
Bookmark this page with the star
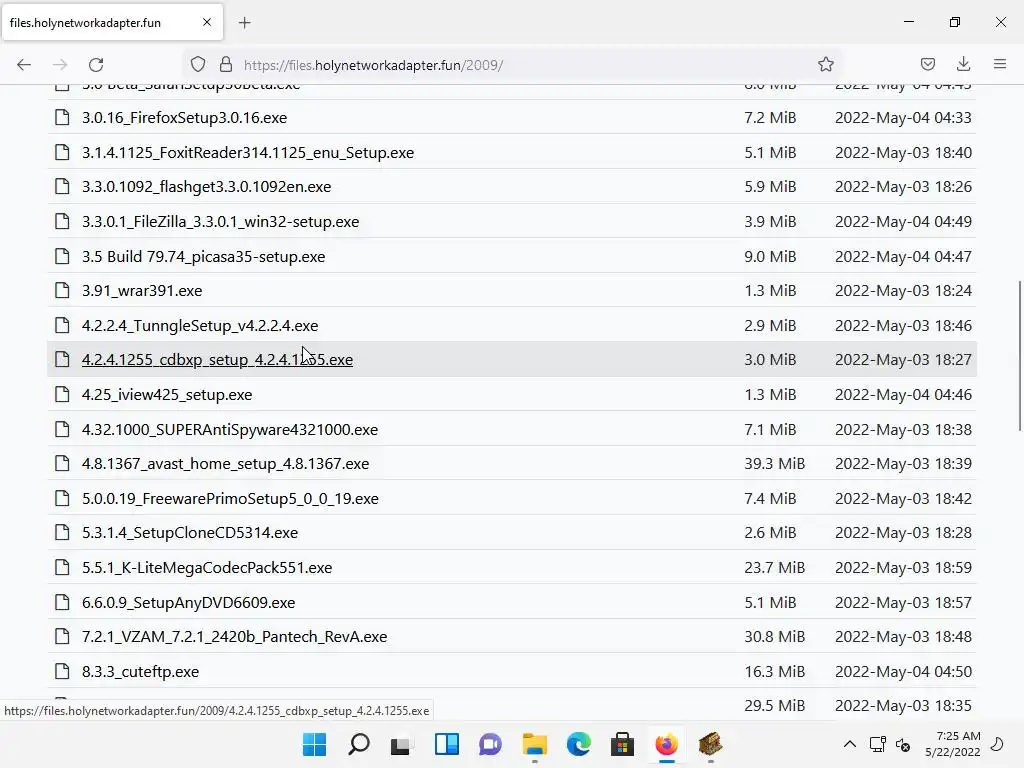(x=825, y=65)
